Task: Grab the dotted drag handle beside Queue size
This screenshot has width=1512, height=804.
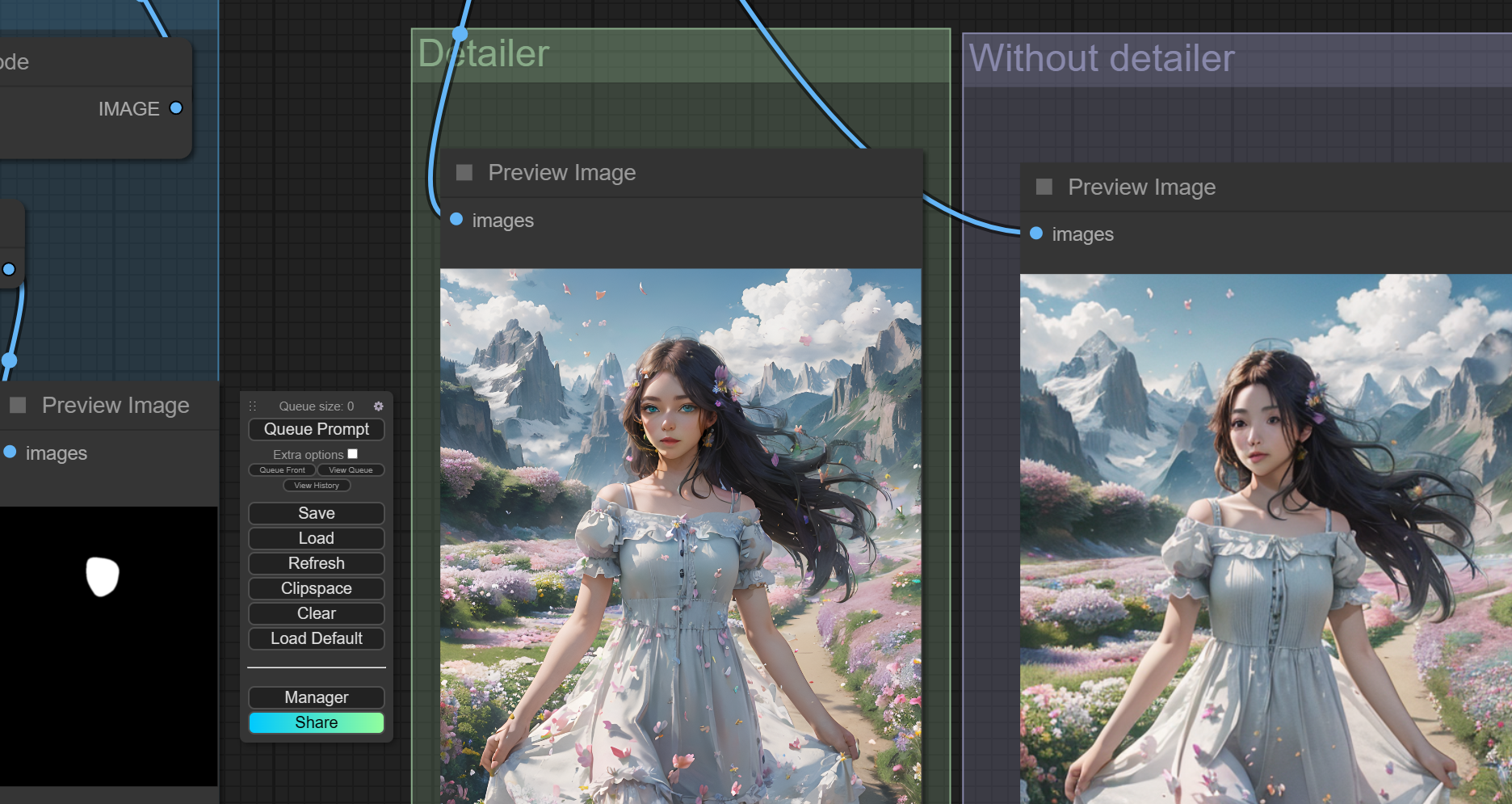Action: pos(253,406)
